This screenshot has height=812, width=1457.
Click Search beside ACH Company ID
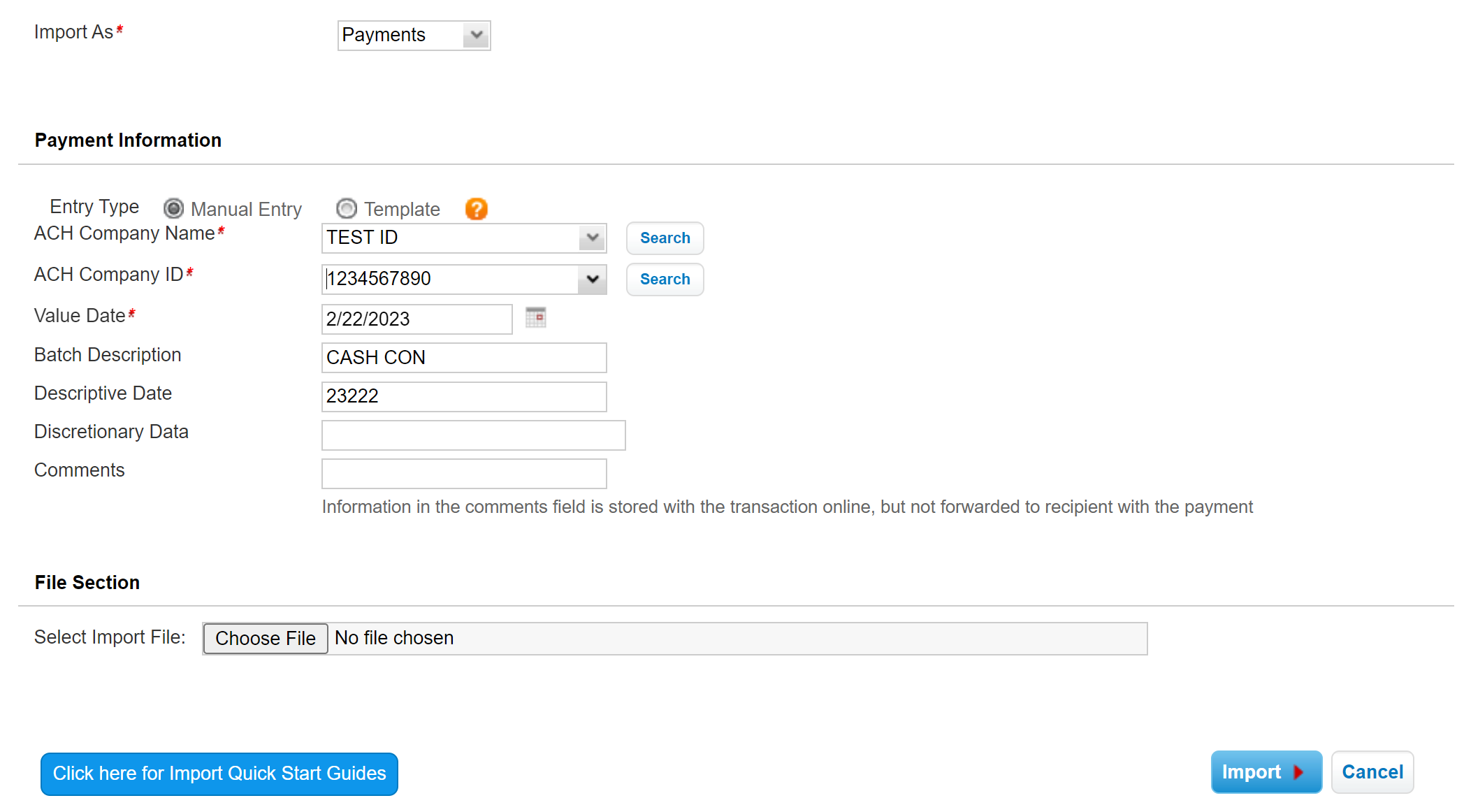[x=665, y=280]
